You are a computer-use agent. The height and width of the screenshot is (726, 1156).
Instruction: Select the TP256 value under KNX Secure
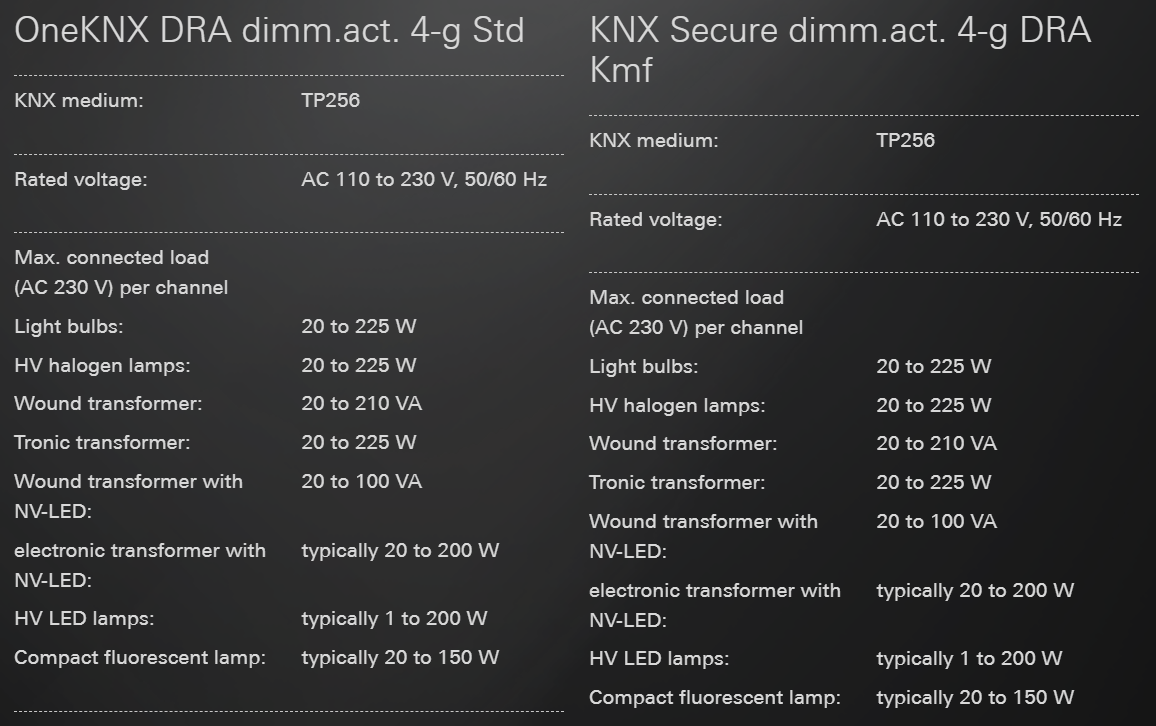[x=905, y=140]
